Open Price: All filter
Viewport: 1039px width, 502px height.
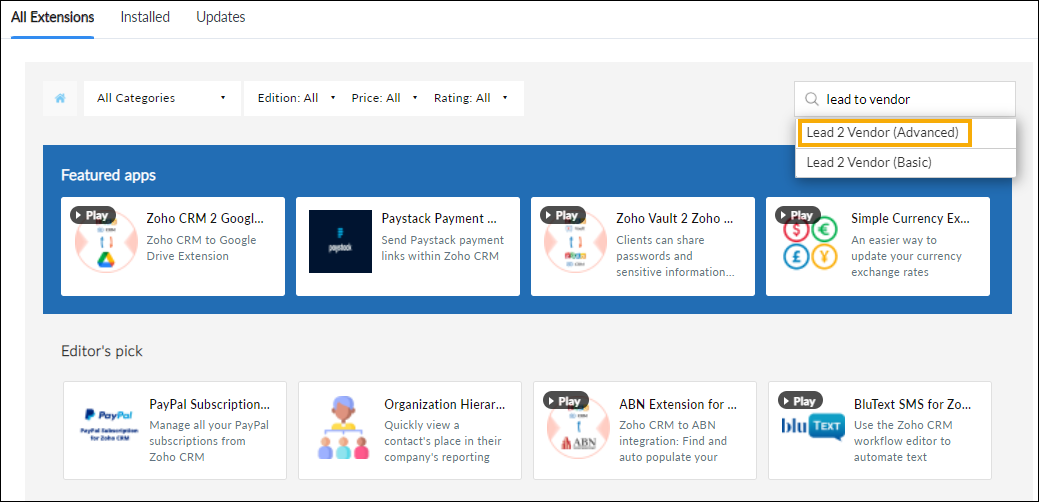(385, 98)
